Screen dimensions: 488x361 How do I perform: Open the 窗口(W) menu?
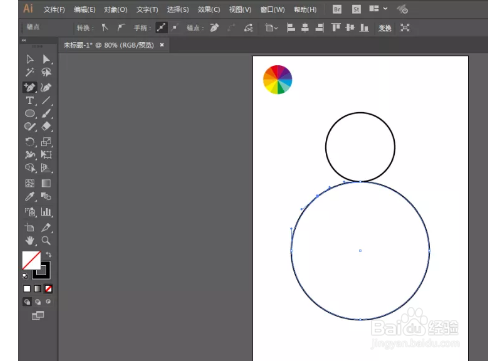click(x=272, y=10)
